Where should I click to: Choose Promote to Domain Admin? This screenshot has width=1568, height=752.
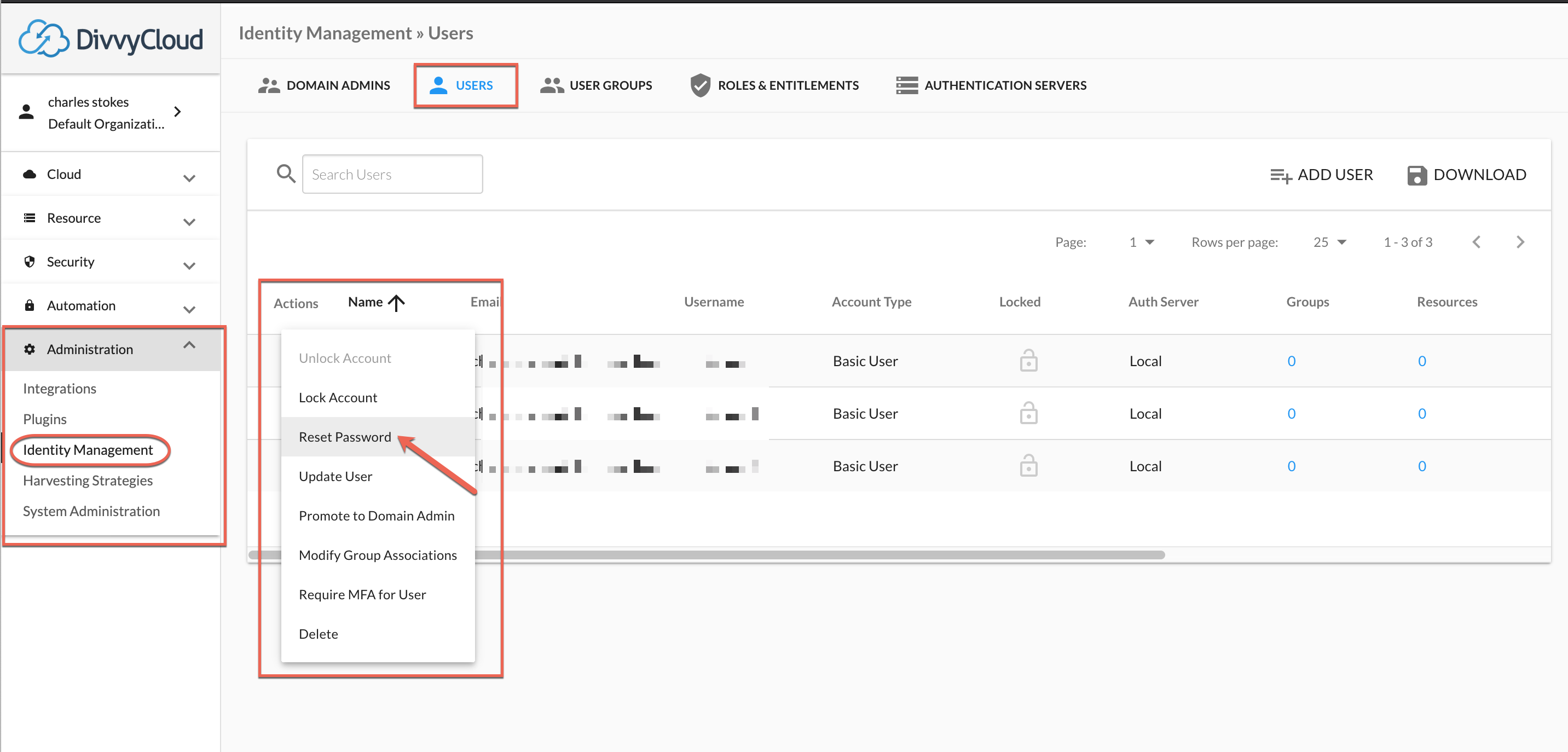point(378,516)
